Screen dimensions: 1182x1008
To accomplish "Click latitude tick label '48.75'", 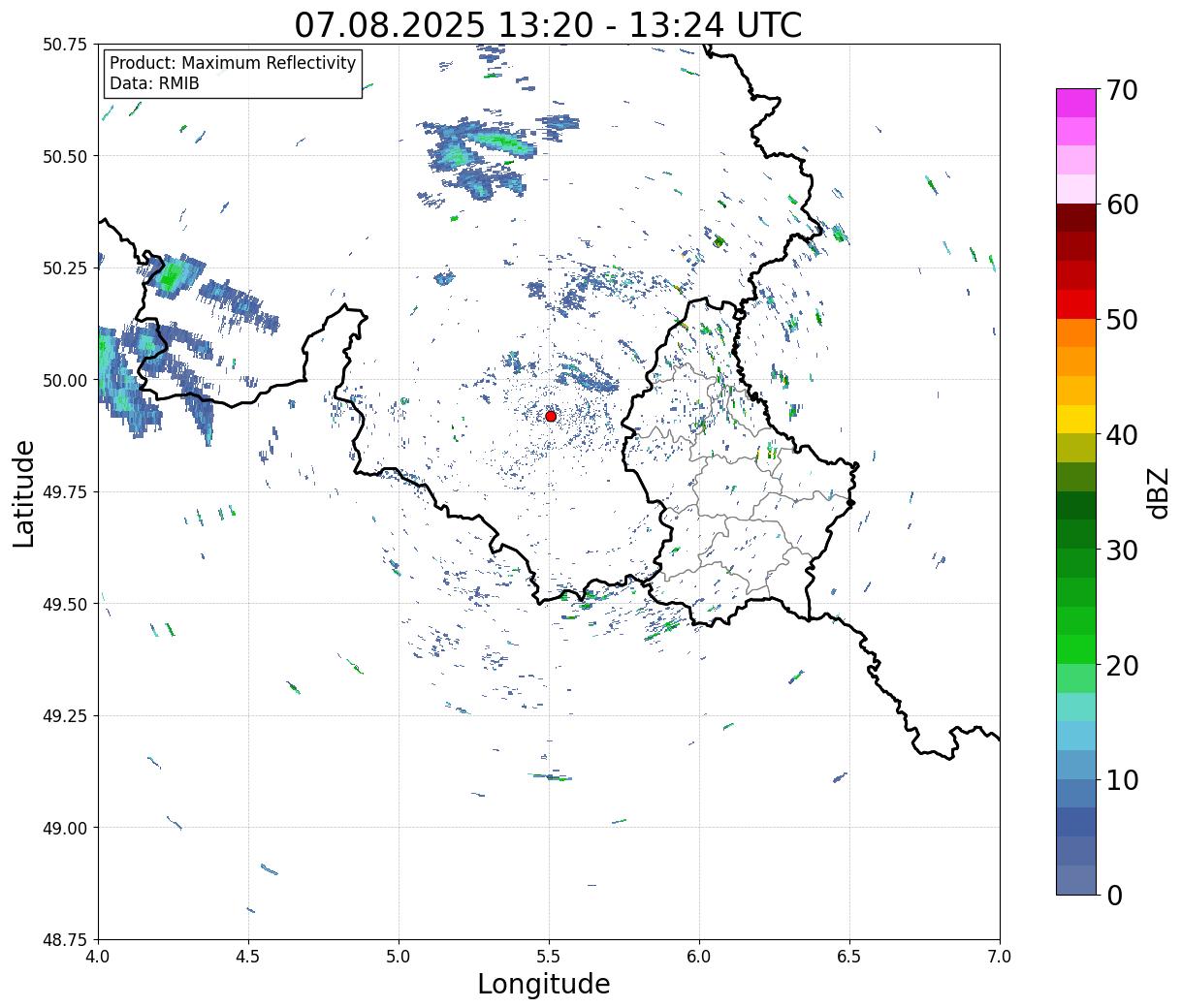I will click(65, 939).
